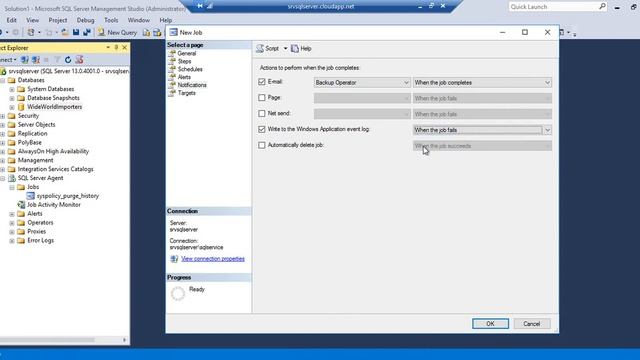
Task: Expand the Operators folder node
Action: click(12, 223)
